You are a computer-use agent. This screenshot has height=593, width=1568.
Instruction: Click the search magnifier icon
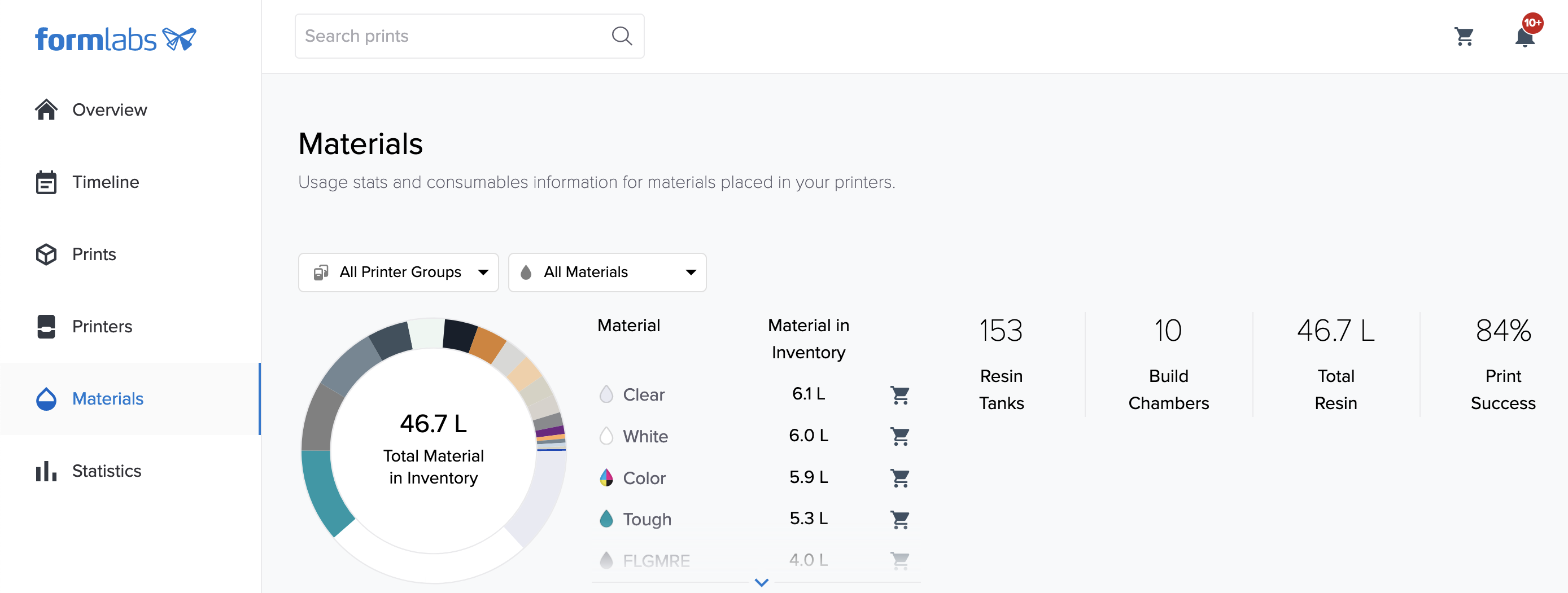click(622, 36)
